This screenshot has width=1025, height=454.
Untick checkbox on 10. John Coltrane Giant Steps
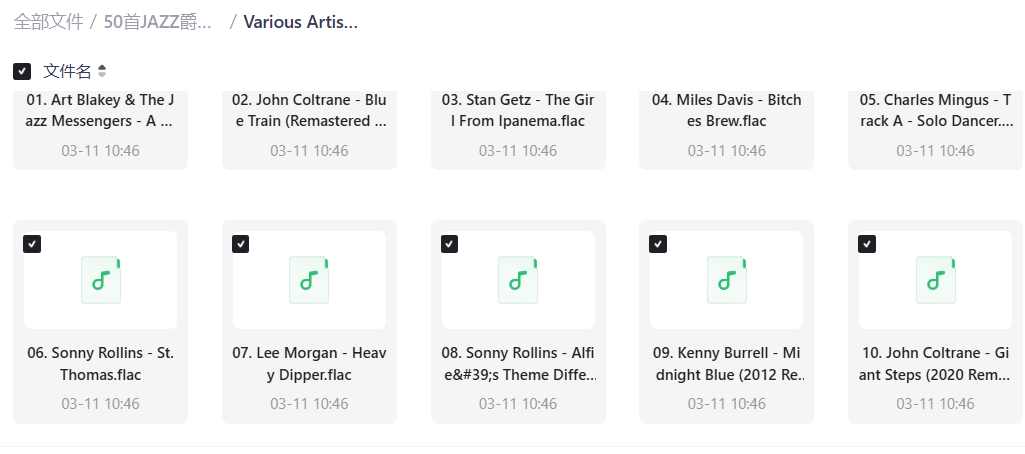(x=867, y=244)
